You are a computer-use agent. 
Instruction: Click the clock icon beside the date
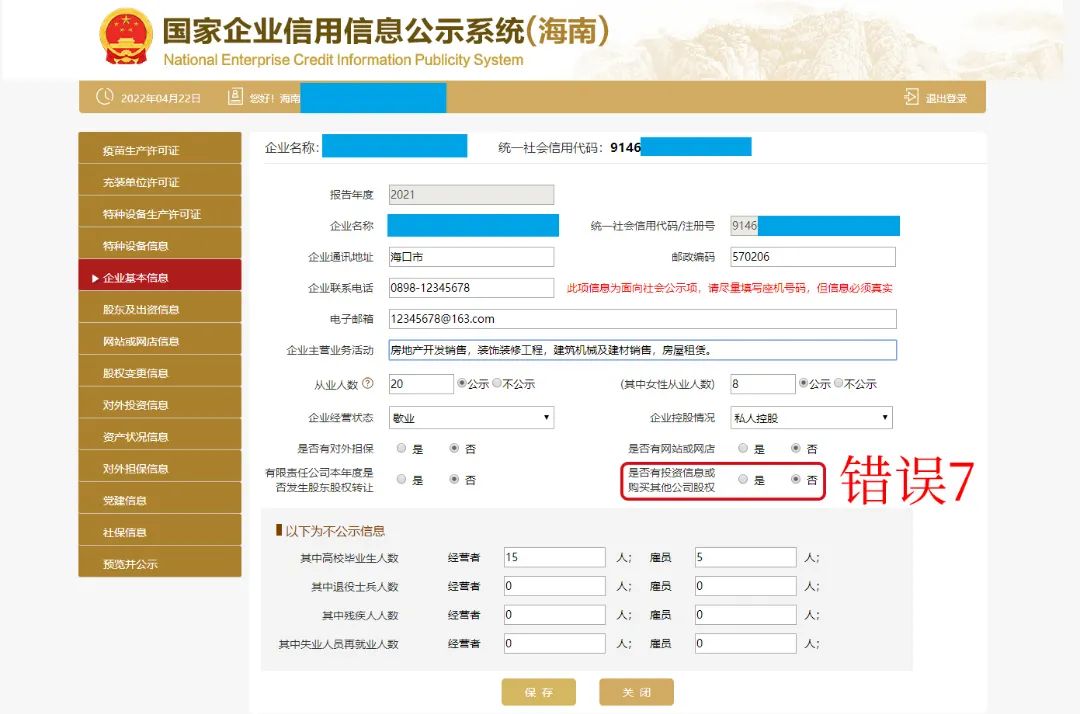point(104,97)
